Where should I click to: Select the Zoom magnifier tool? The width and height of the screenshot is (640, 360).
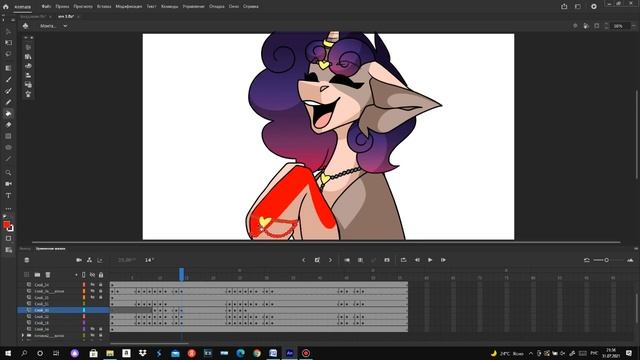(x=8, y=173)
